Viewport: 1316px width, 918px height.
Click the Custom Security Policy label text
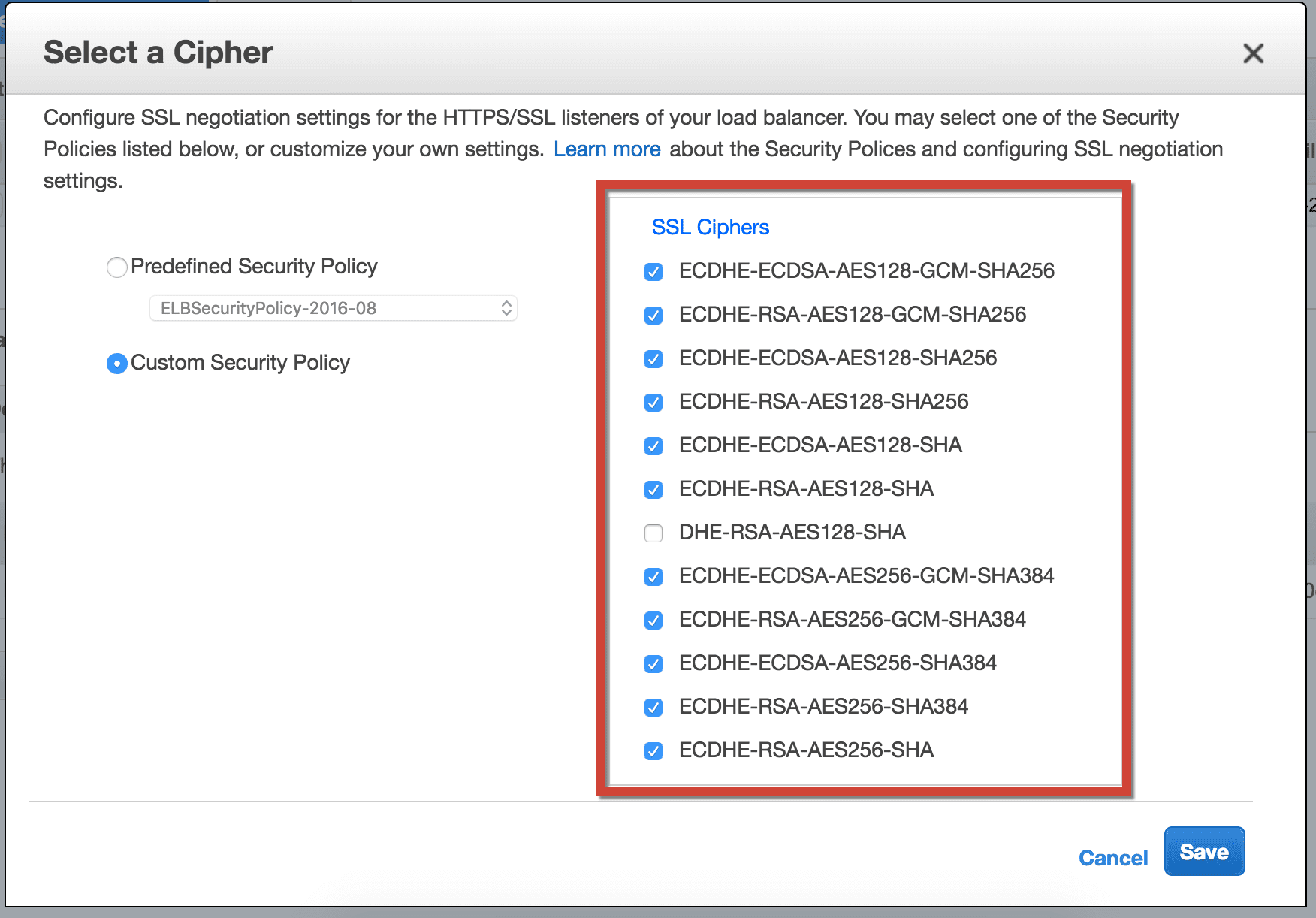pos(240,363)
